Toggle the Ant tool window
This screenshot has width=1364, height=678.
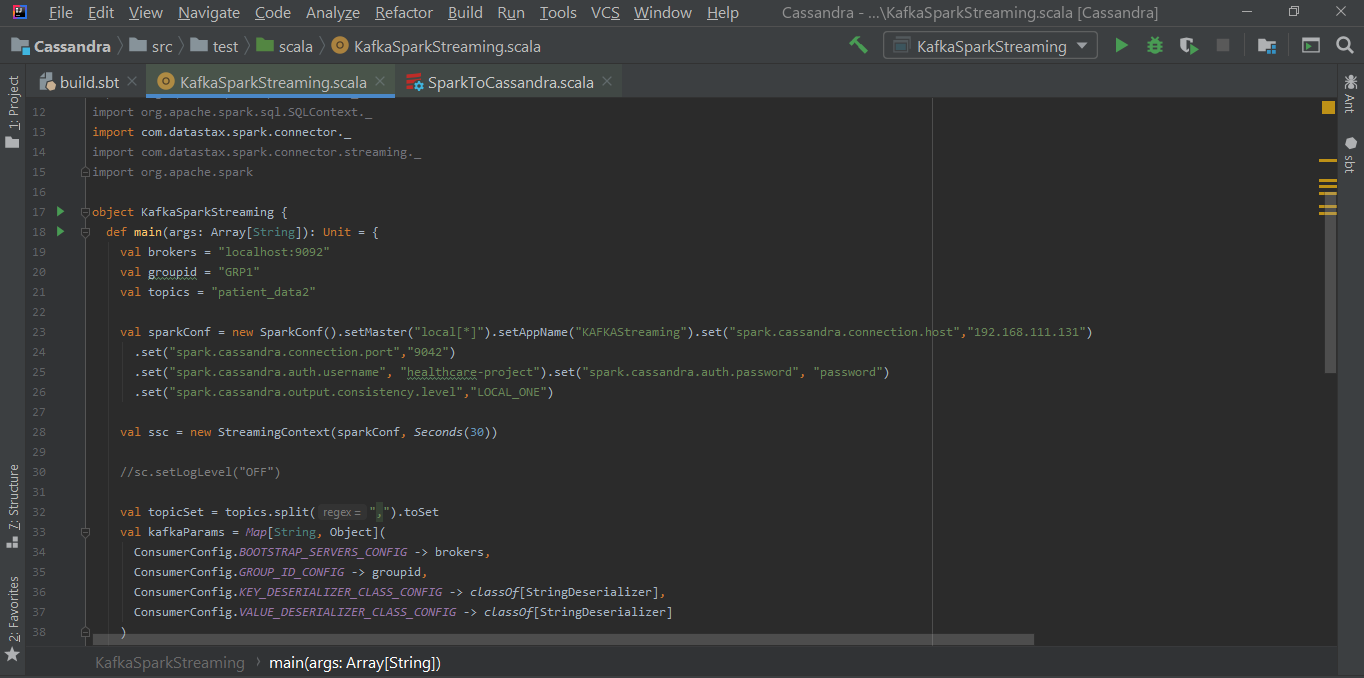tap(1350, 93)
